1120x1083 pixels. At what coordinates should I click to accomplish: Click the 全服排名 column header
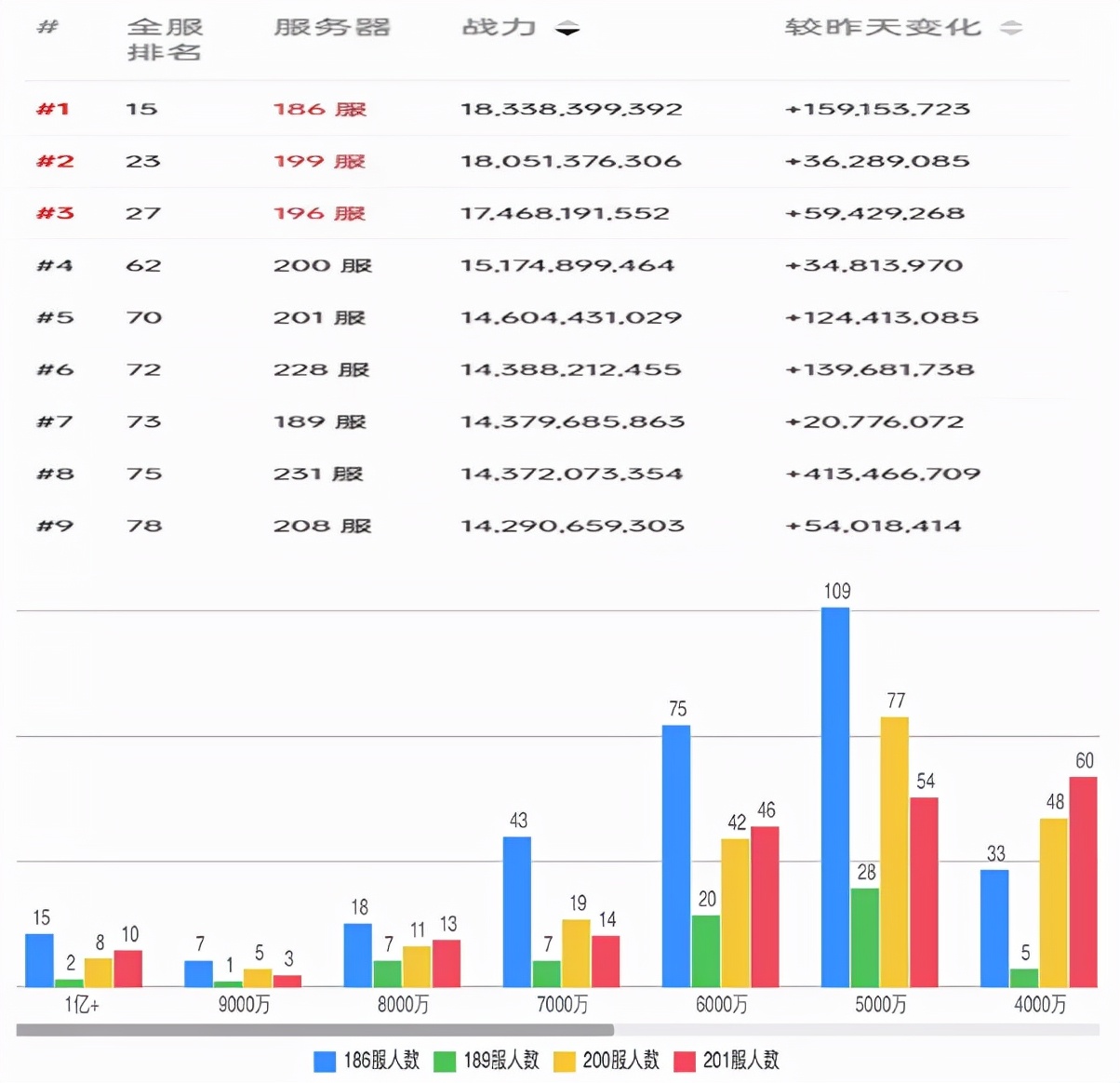[x=165, y=40]
